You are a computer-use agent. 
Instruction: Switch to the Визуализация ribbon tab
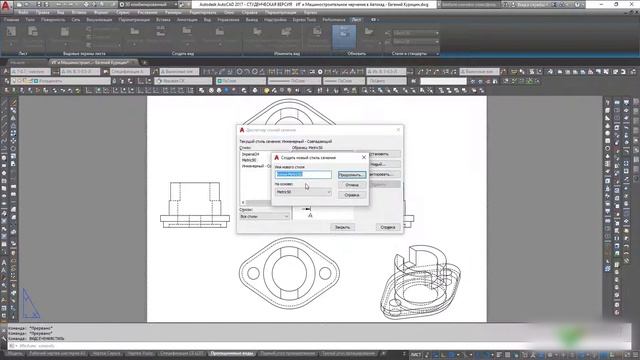click(x=99, y=20)
